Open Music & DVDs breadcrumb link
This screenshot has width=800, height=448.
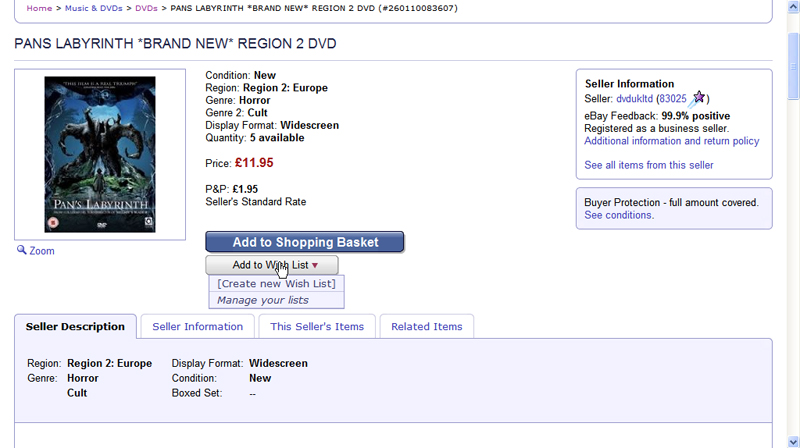click(93, 8)
